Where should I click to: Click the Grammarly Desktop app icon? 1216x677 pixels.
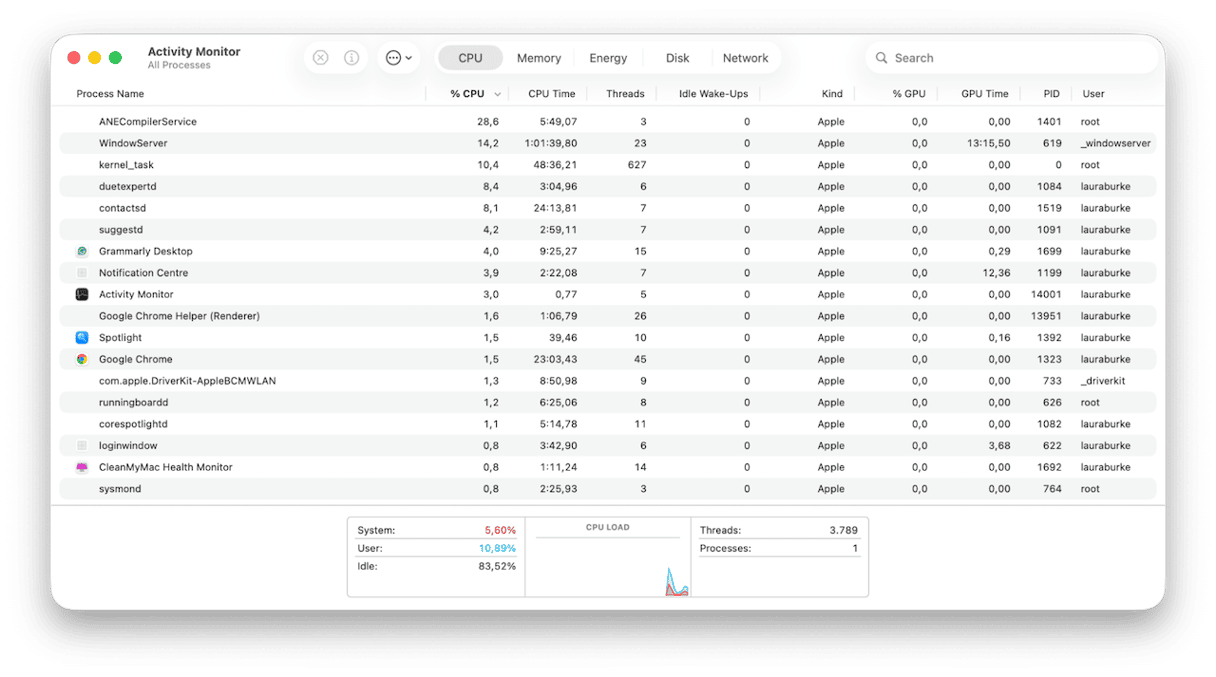[82, 251]
